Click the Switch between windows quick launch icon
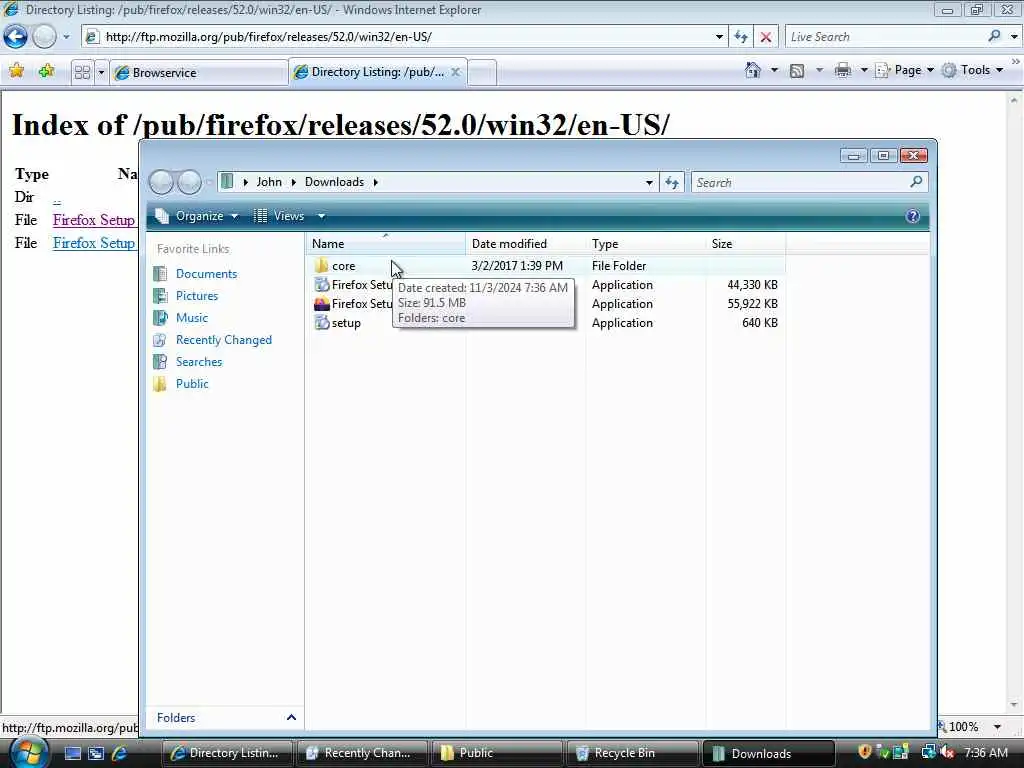Screen dimensions: 1024x768 (x=96, y=753)
